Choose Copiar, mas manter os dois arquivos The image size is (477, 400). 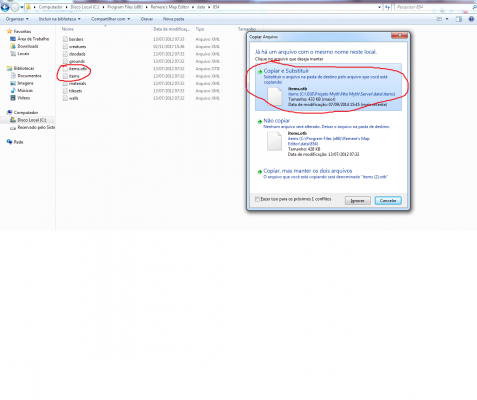coord(308,171)
